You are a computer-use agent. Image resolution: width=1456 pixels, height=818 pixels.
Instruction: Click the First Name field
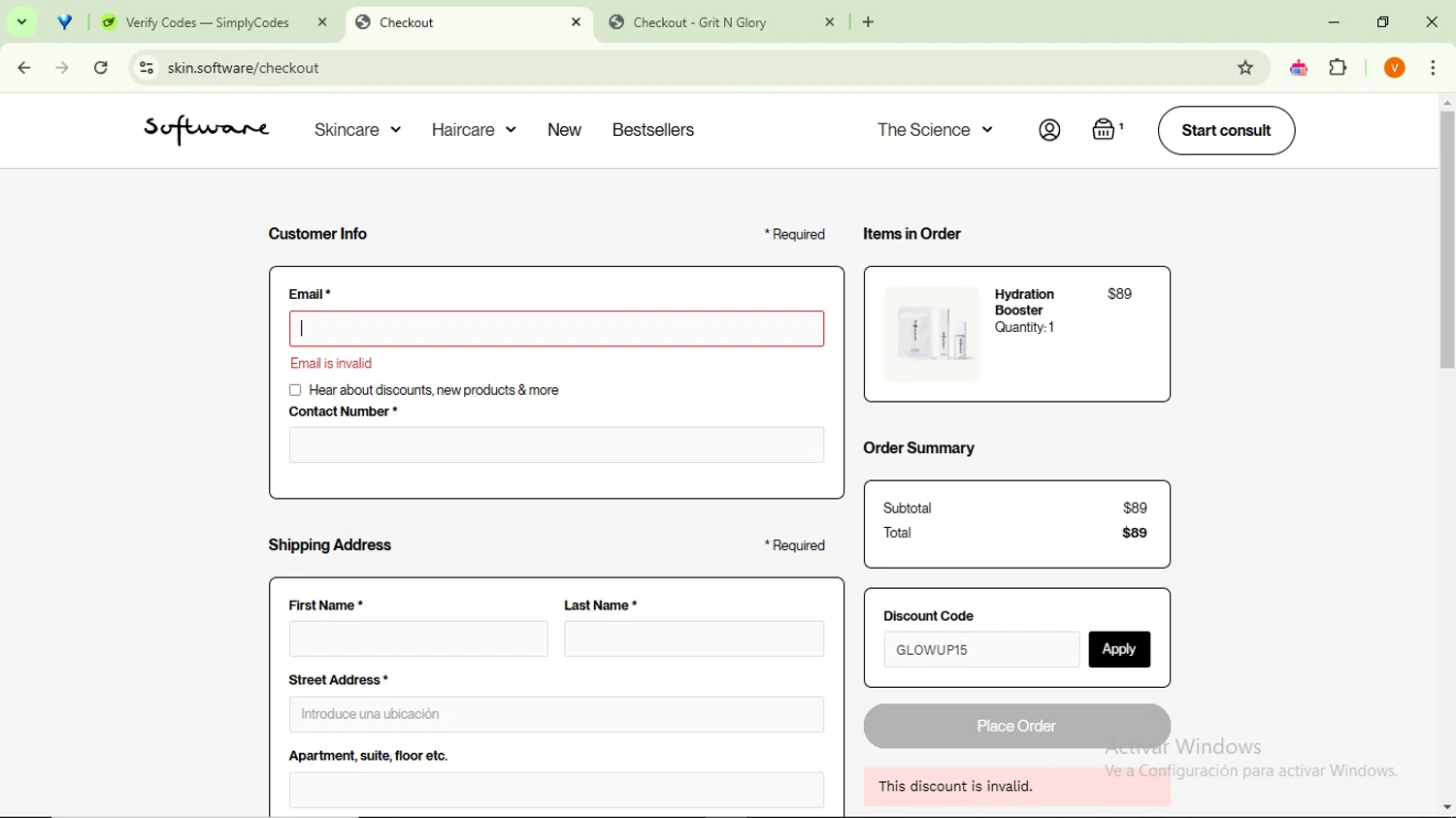point(418,639)
